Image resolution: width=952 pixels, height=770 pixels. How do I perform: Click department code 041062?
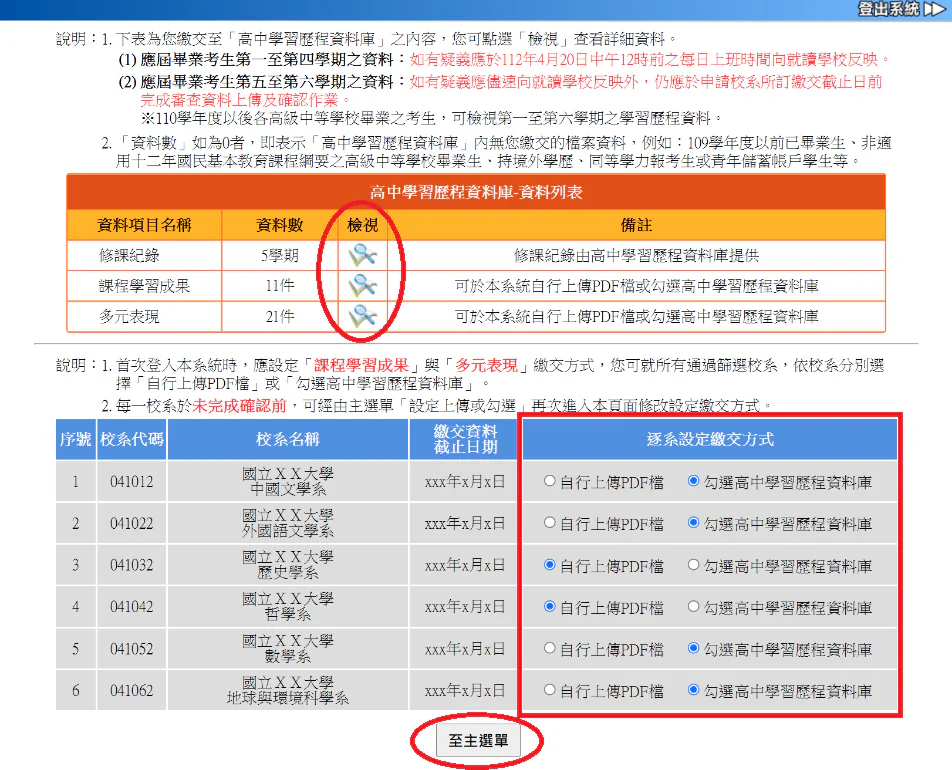[131, 690]
